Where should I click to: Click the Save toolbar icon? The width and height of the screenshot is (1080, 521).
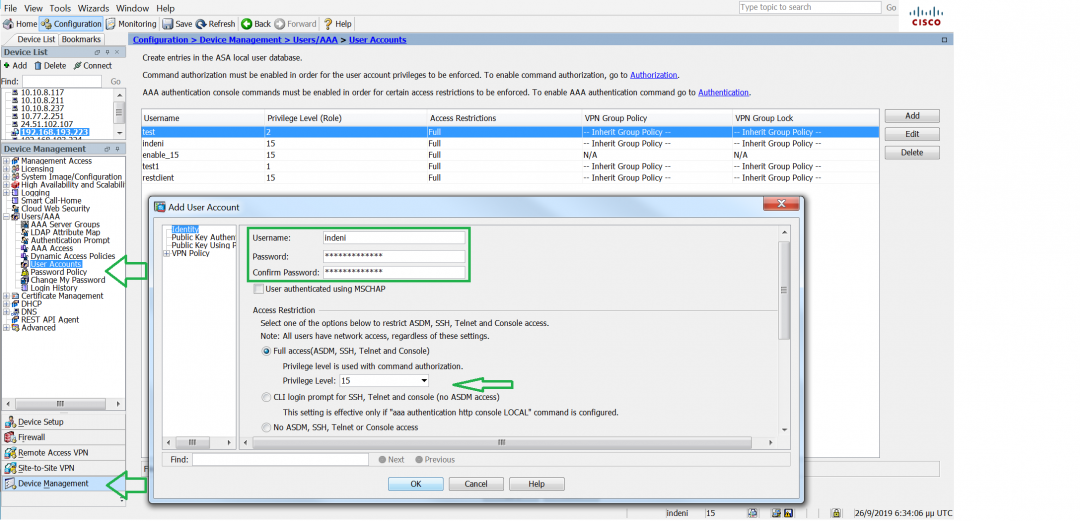pos(168,23)
